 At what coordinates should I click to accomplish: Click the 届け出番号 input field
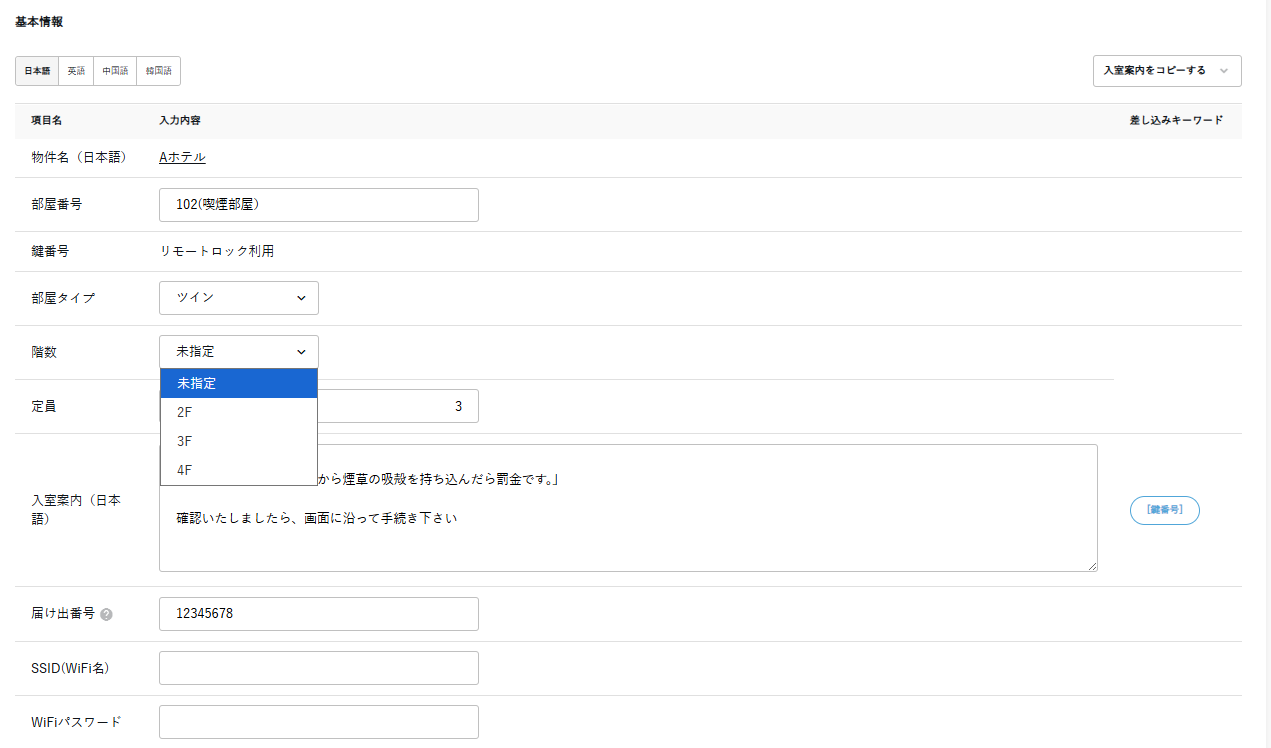[x=318, y=614]
